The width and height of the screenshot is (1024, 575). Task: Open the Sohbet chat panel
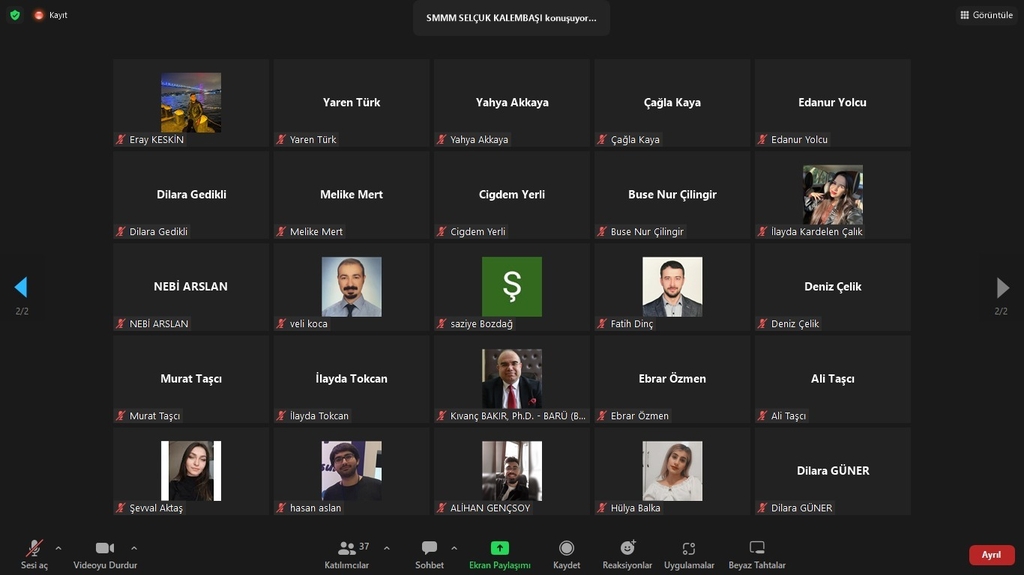pyautogui.click(x=429, y=554)
